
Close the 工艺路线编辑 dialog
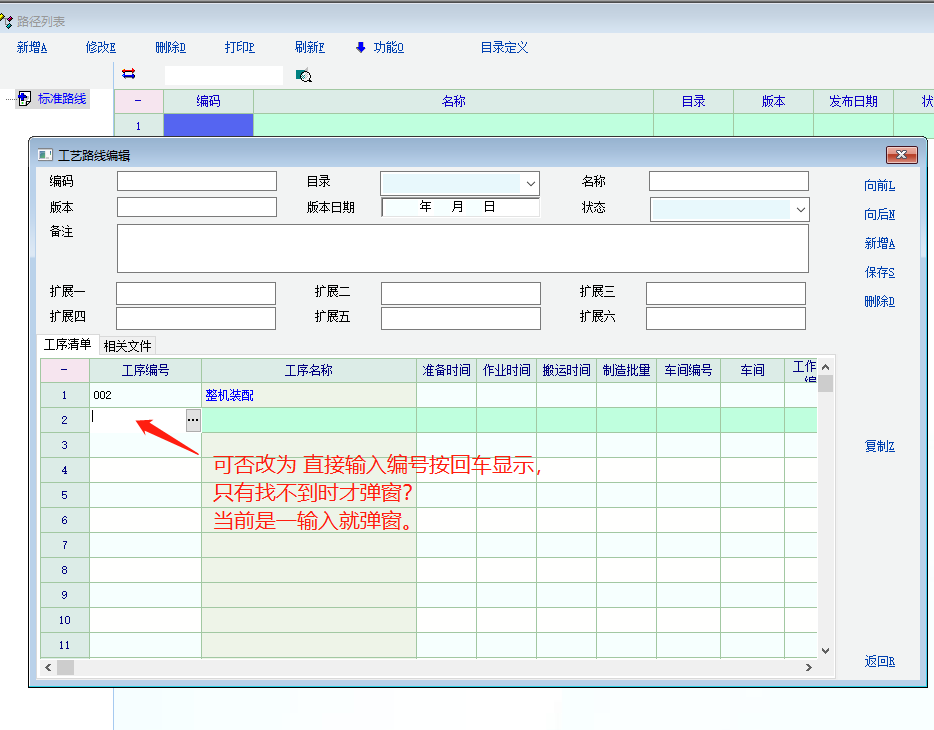901,155
